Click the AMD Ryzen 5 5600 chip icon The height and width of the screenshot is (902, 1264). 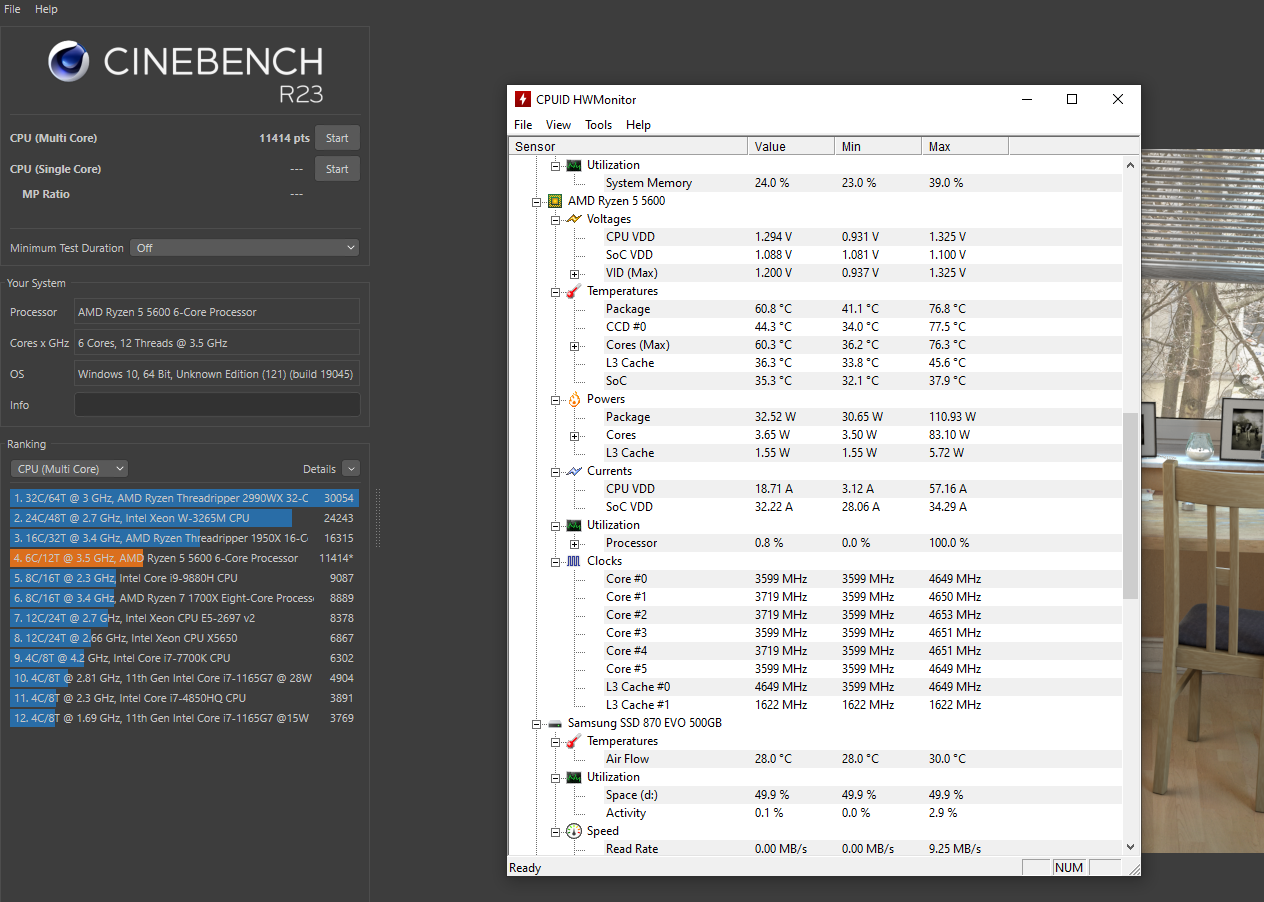coord(555,201)
